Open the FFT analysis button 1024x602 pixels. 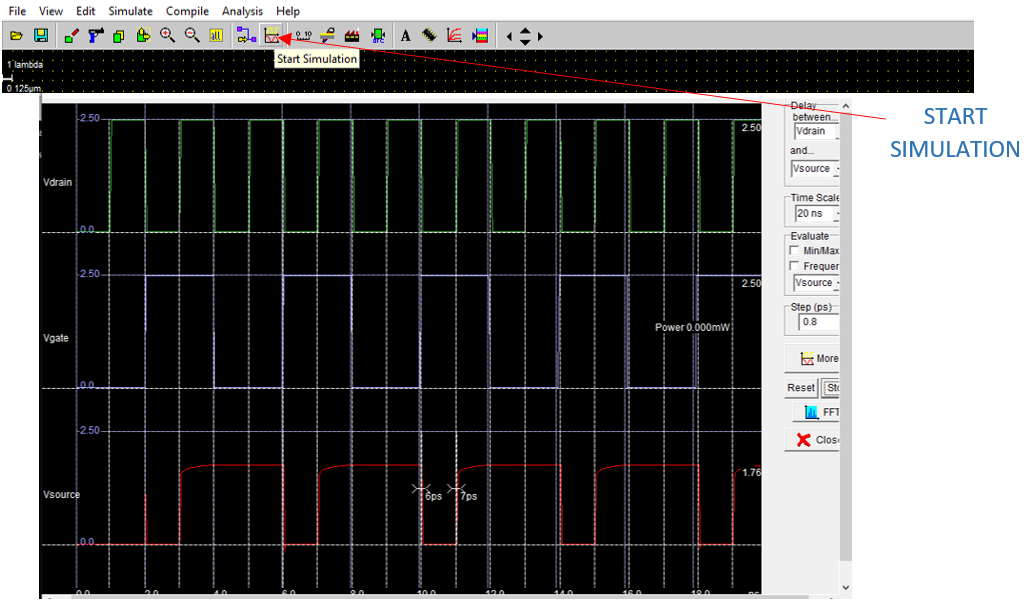(x=816, y=413)
